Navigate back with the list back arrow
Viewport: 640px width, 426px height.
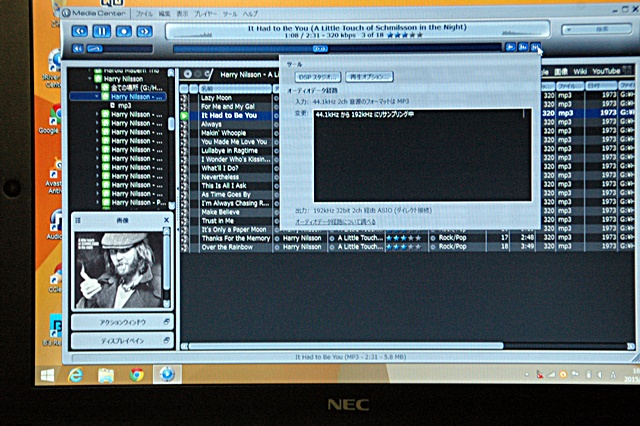tap(188, 74)
